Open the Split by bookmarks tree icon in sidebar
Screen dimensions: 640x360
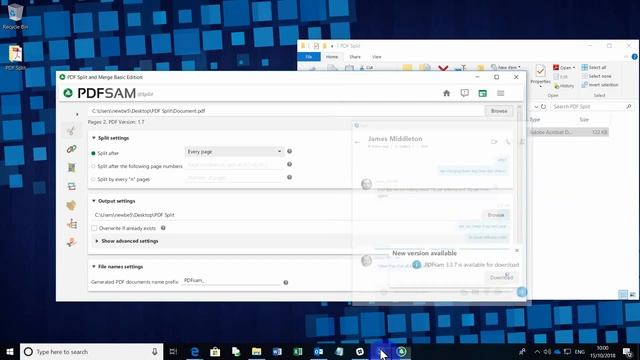72,224
